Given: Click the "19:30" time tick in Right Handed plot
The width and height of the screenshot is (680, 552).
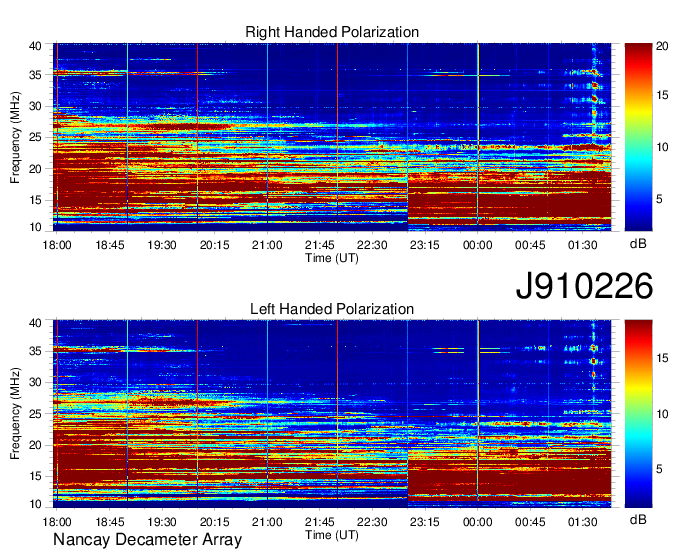Looking at the screenshot, I should 162,245.
